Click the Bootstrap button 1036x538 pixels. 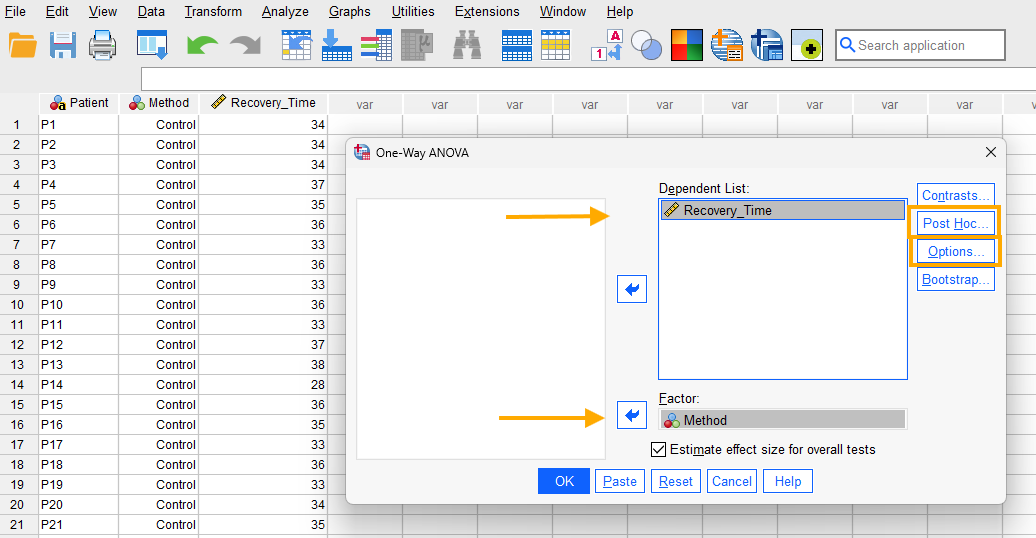click(955, 280)
